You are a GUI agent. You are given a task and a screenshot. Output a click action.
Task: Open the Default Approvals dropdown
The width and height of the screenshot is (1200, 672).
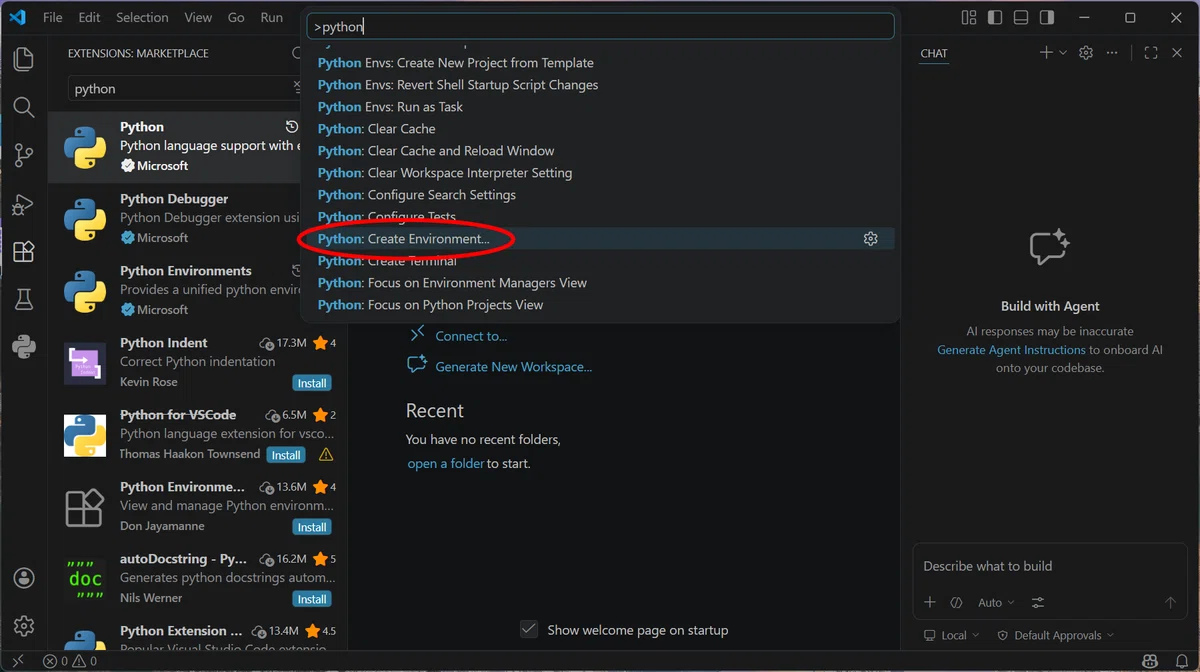pyautogui.click(x=1056, y=635)
